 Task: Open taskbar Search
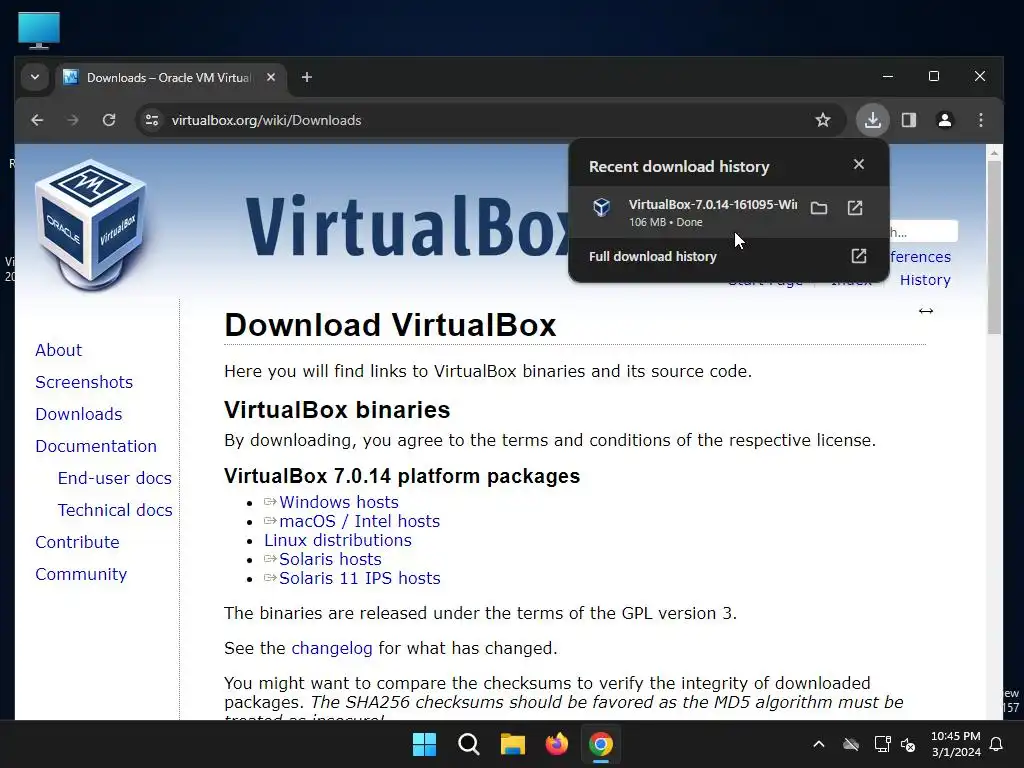(x=469, y=744)
